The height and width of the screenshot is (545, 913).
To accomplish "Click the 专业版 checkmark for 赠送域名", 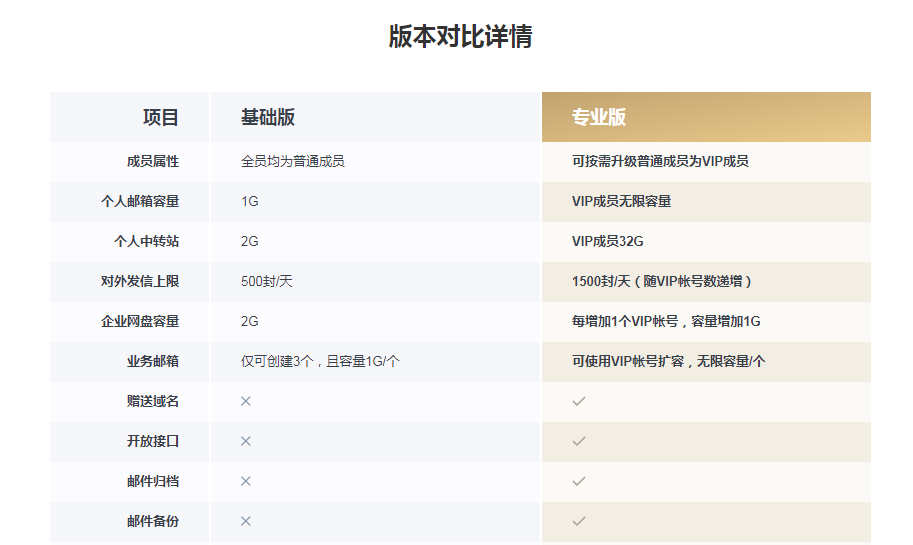I will point(578,401).
